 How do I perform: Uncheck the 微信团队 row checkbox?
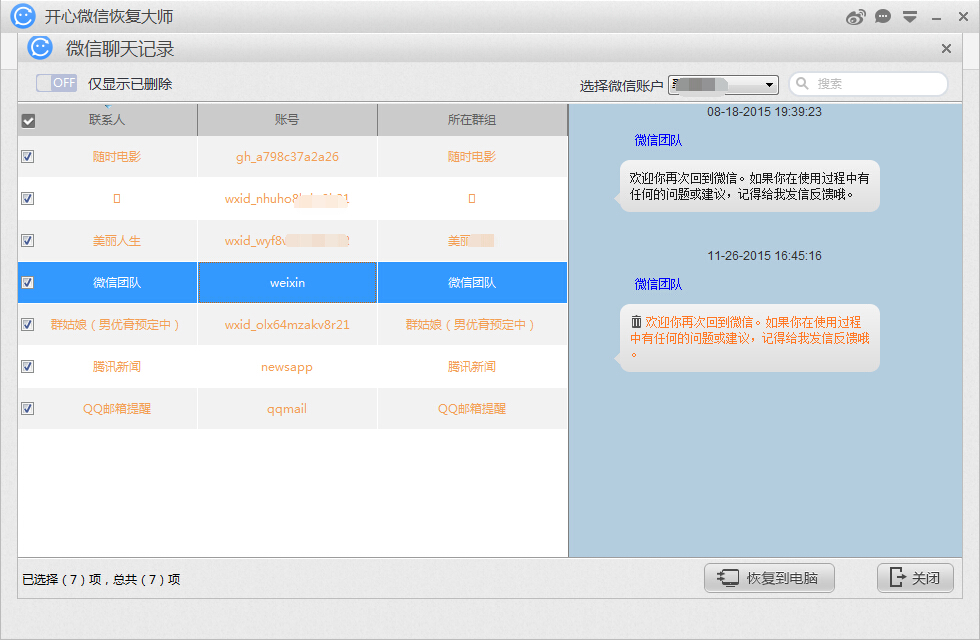pos(28,282)
